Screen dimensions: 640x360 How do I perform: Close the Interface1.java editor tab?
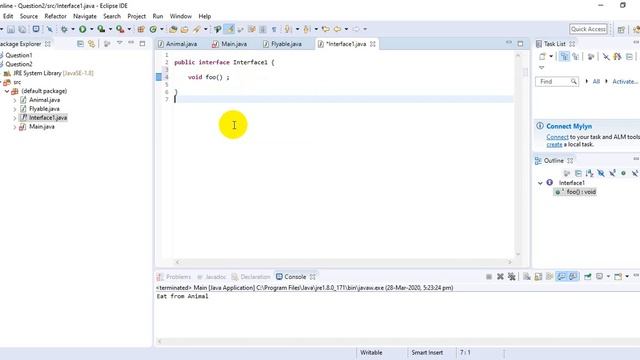coord(373,44)
